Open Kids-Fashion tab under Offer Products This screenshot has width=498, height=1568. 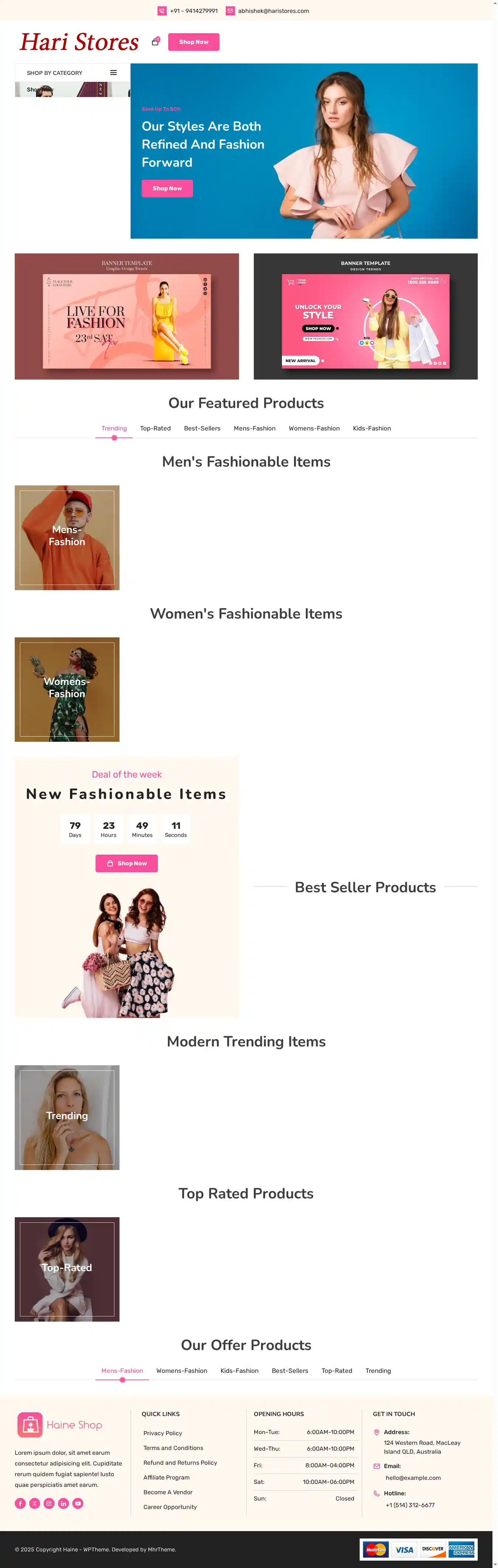pyautogui.click(x=239, y=1371)
